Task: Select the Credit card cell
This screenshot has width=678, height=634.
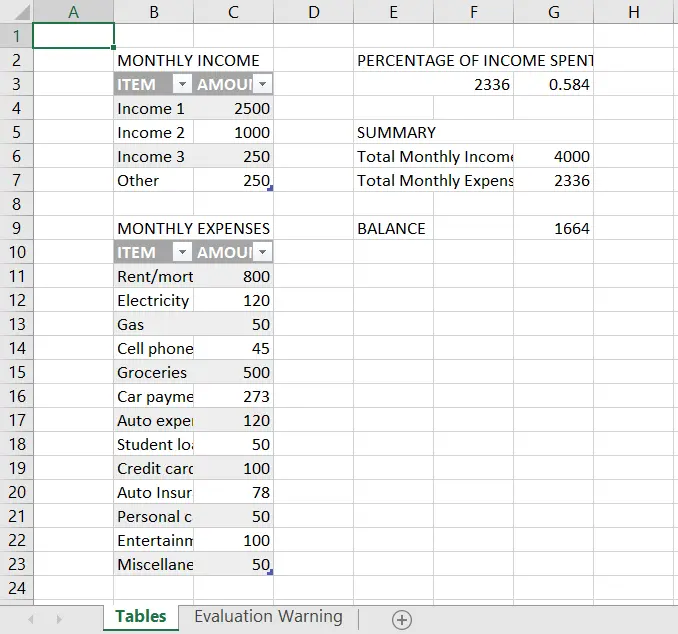Action: (x=154, y=468)
